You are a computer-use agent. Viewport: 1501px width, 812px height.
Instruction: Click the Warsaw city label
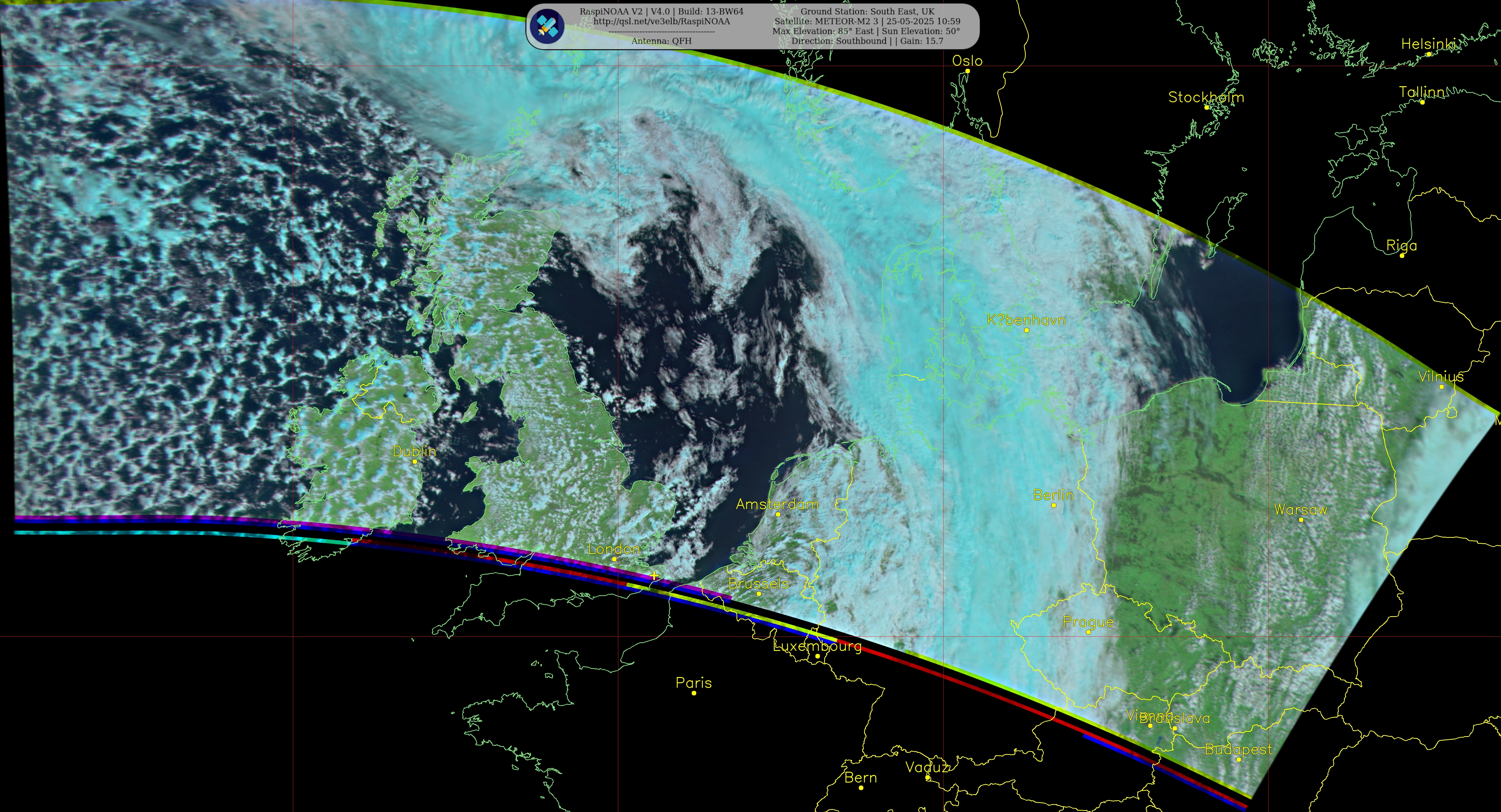pyautogui.click(x=1301, y=510)
